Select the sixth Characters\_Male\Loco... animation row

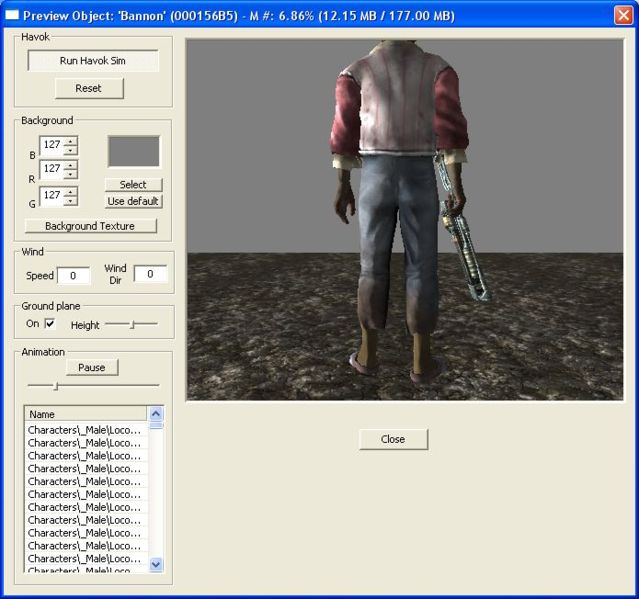click(x=85, y=494)
